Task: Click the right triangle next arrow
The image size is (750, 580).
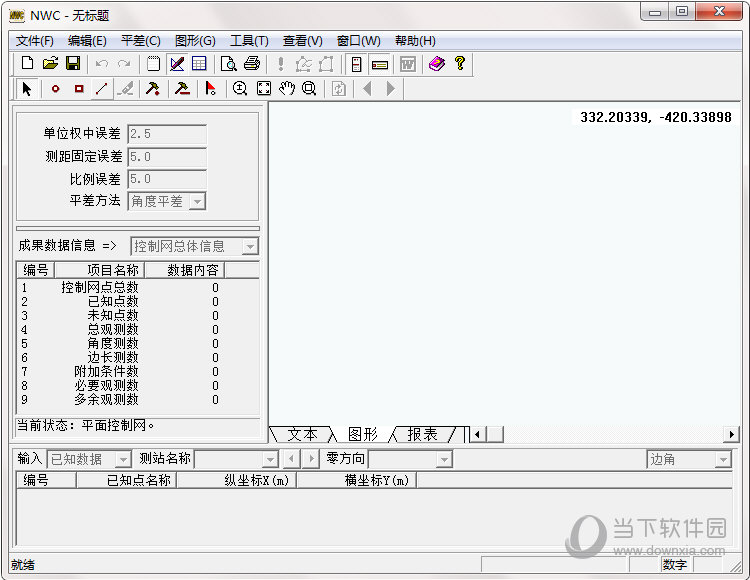Action: [390, 88]
